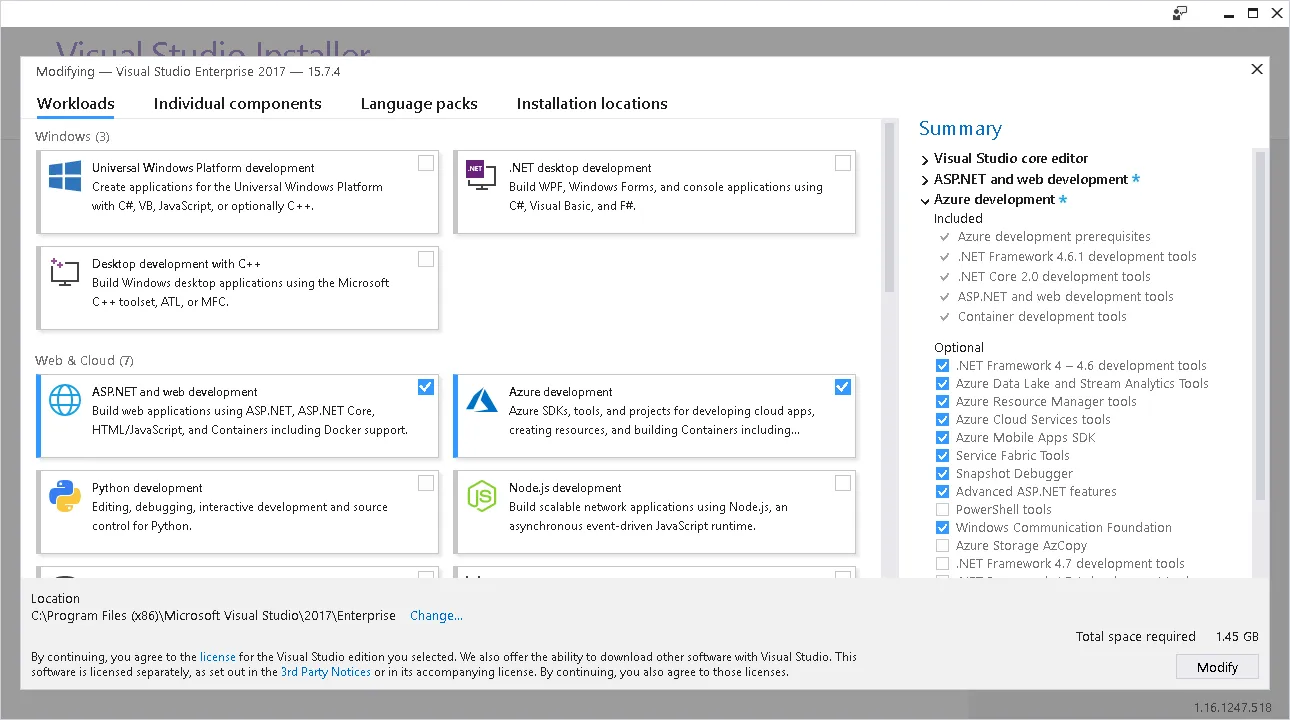Uncheck ASP.NET and web development workload
Image resolution: width=1290 pixels, height=720 pixels.
tap(426, 387)
